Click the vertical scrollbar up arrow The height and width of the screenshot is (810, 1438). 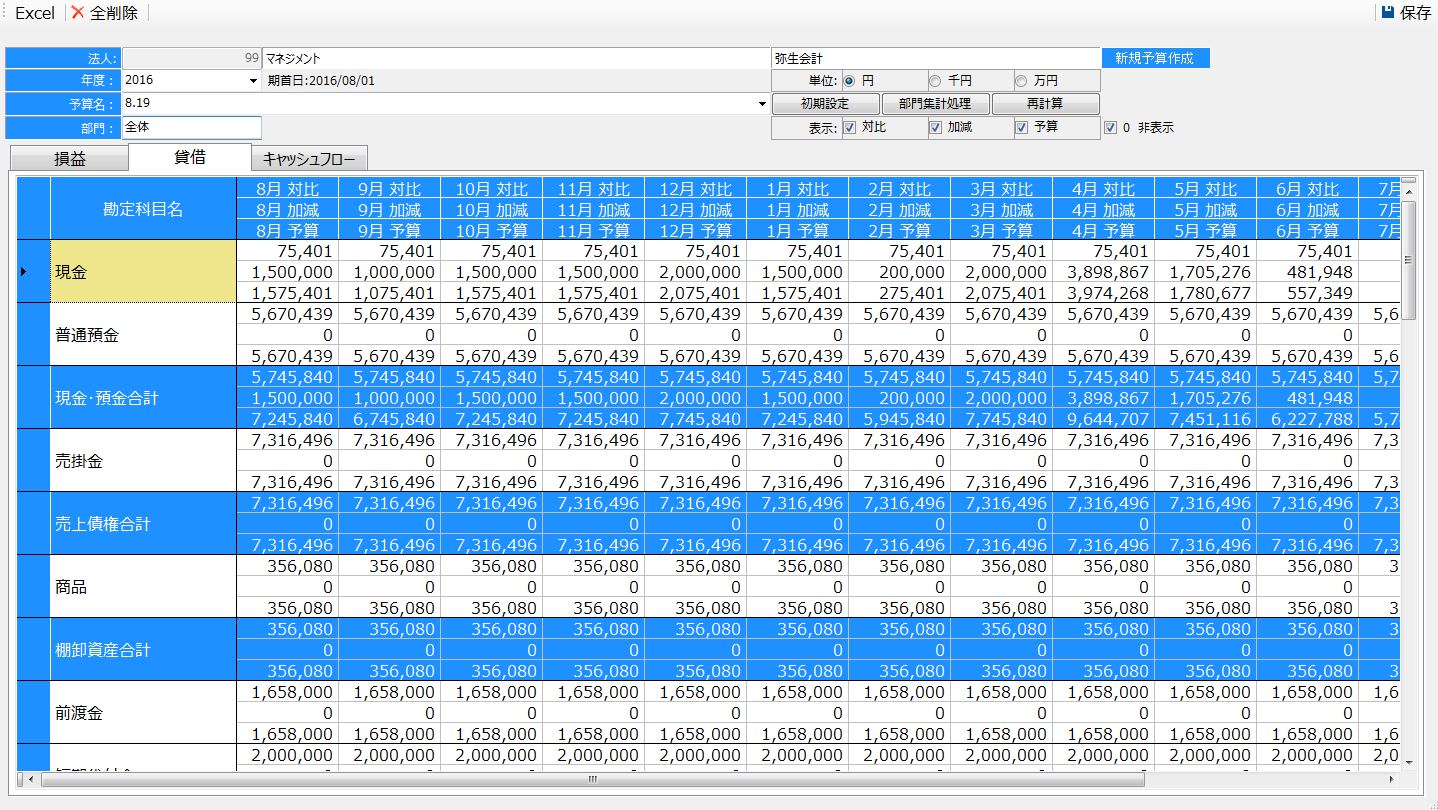point(1409,184)
